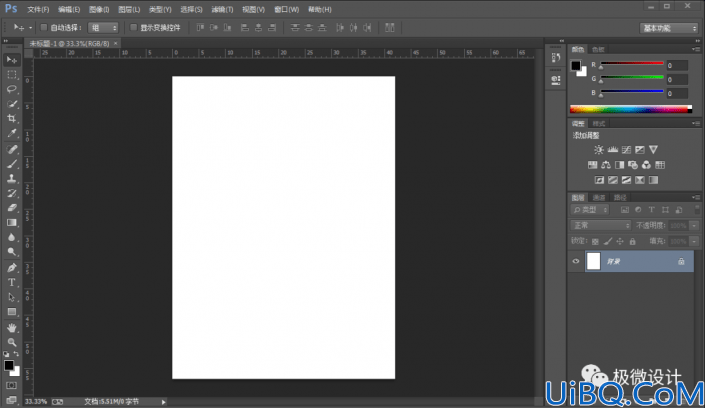Select the Horizontal Type tool
Screen dimensions: 705x408
click(12, 282)
